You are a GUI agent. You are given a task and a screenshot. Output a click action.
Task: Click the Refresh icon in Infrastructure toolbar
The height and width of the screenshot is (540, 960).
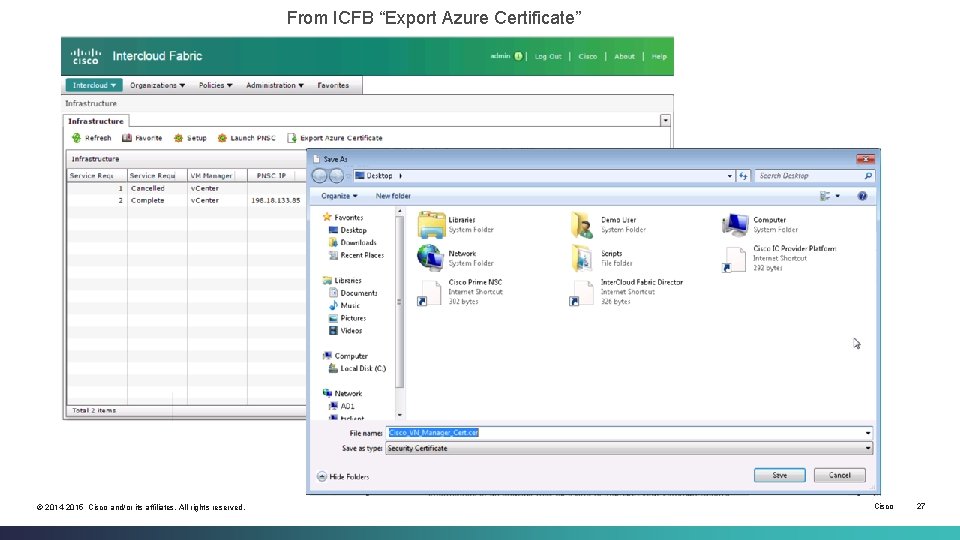(77, 138)
